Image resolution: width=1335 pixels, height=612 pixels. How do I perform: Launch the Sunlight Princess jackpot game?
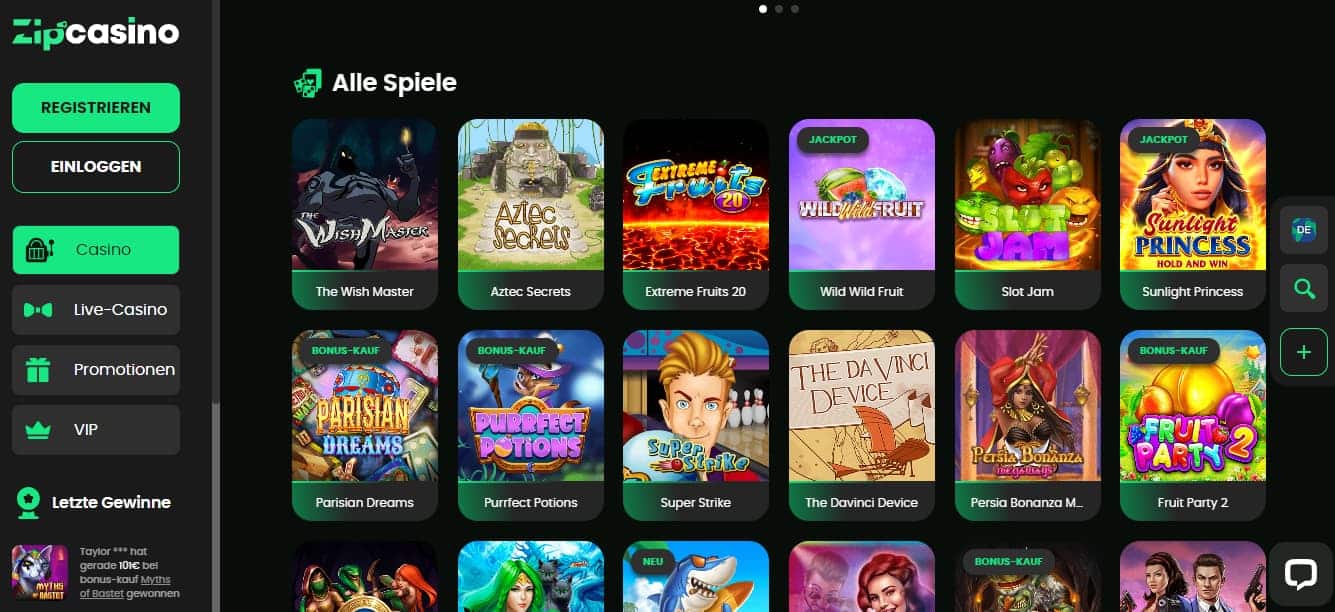1193,215
